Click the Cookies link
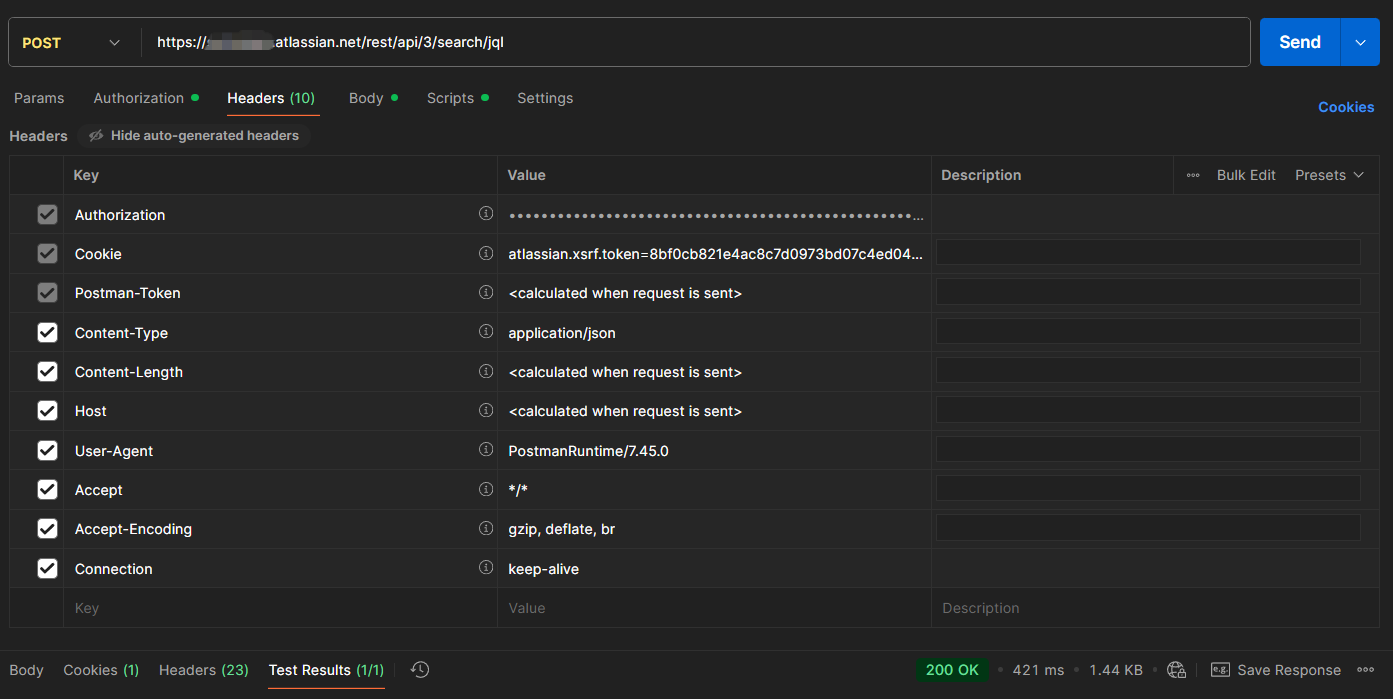The height and width of the screenshot is (699, 1393). click(1345, 107)
